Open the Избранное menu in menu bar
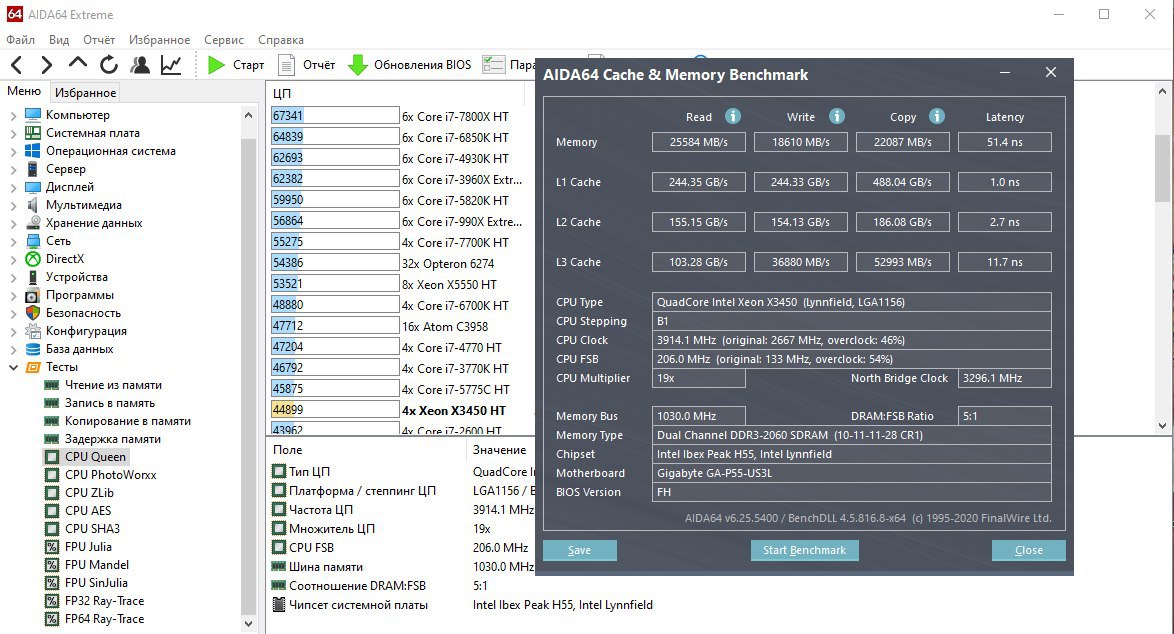This screenshot has width=1174, height=634. pyautogui.click(x=159, y=40)
